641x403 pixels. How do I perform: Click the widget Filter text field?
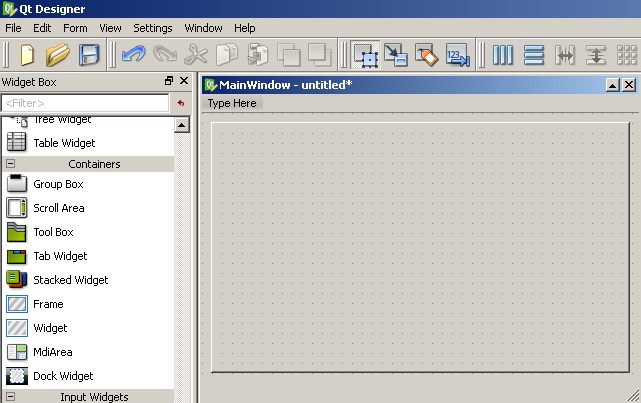(x=85, y=103)
